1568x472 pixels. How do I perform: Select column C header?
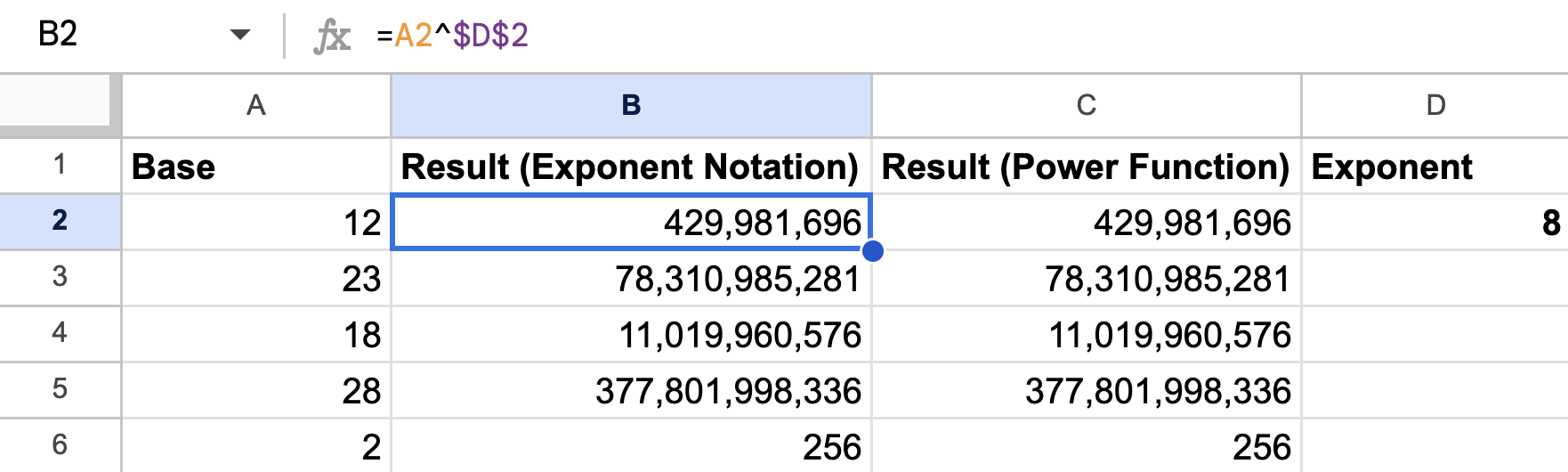(x=1086, y=105)
